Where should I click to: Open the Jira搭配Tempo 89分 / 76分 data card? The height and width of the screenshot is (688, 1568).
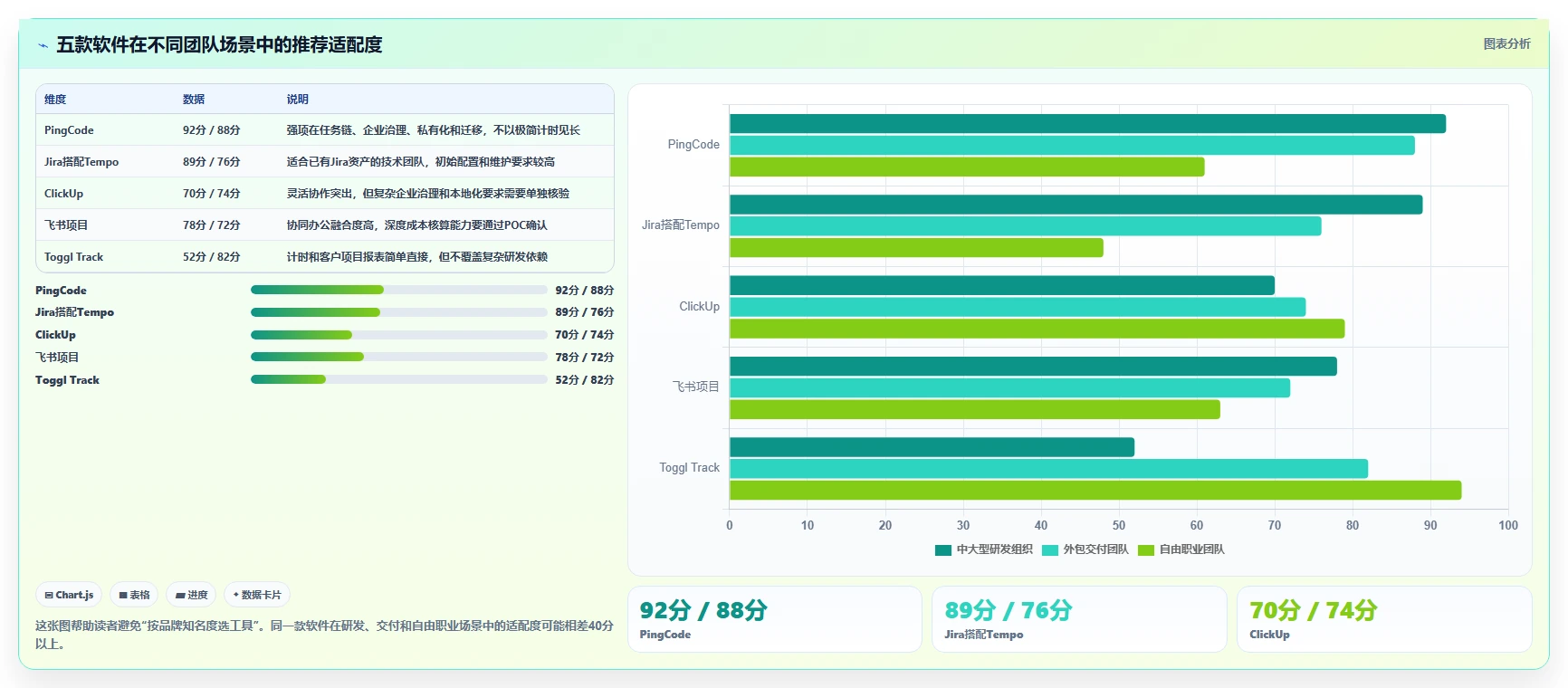click(1079, 619)
